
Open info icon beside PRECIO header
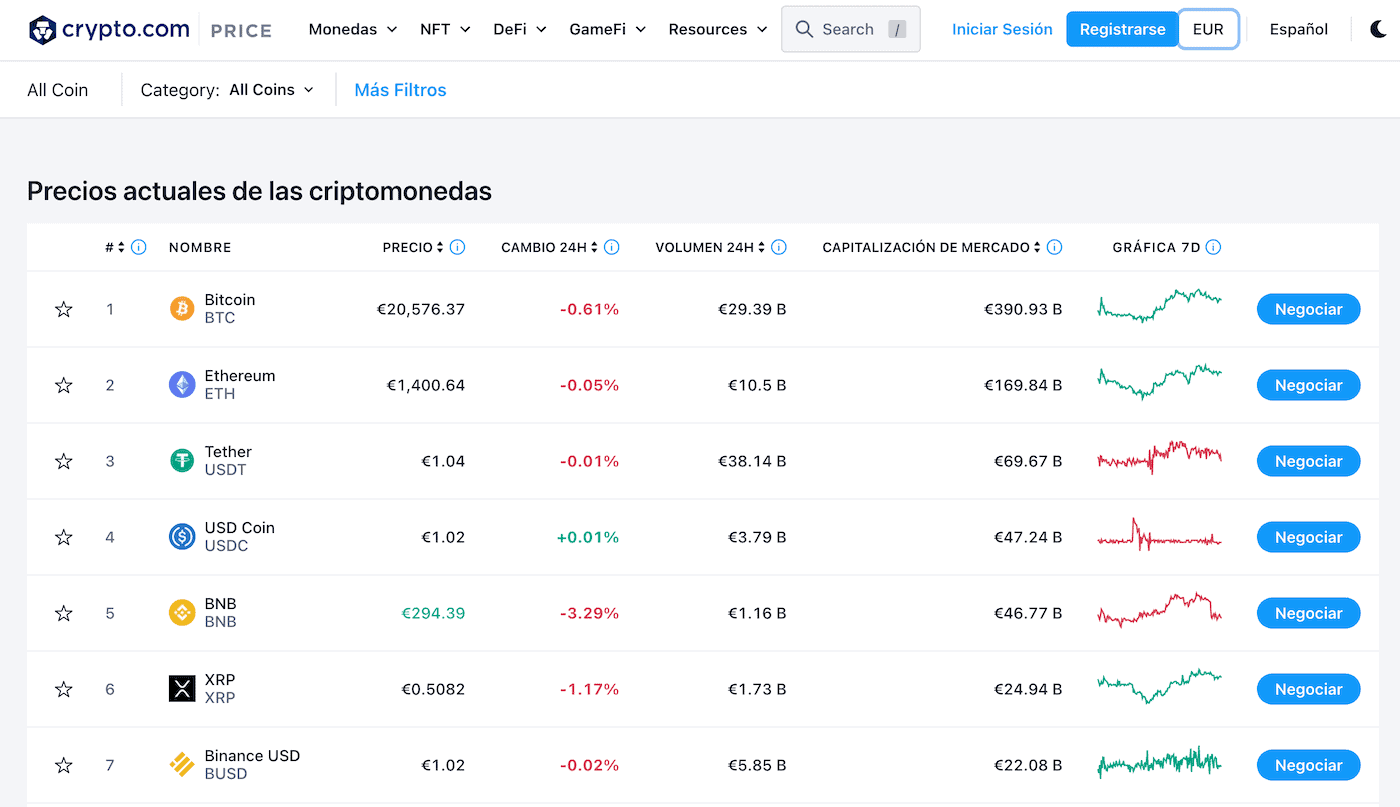click(457, 247)
